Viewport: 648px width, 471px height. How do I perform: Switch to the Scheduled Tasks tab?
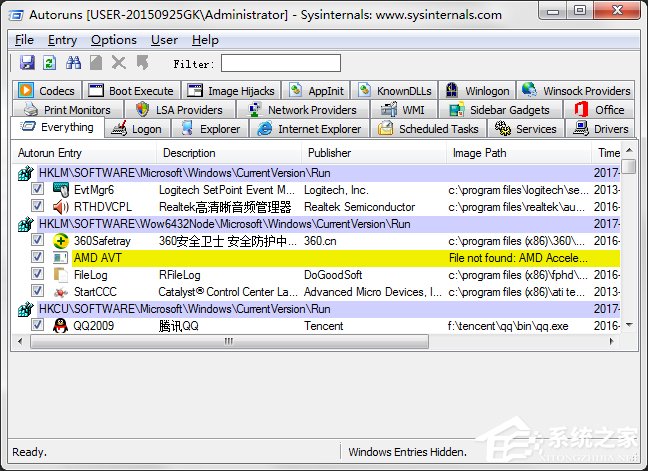[x=428, y=129]
